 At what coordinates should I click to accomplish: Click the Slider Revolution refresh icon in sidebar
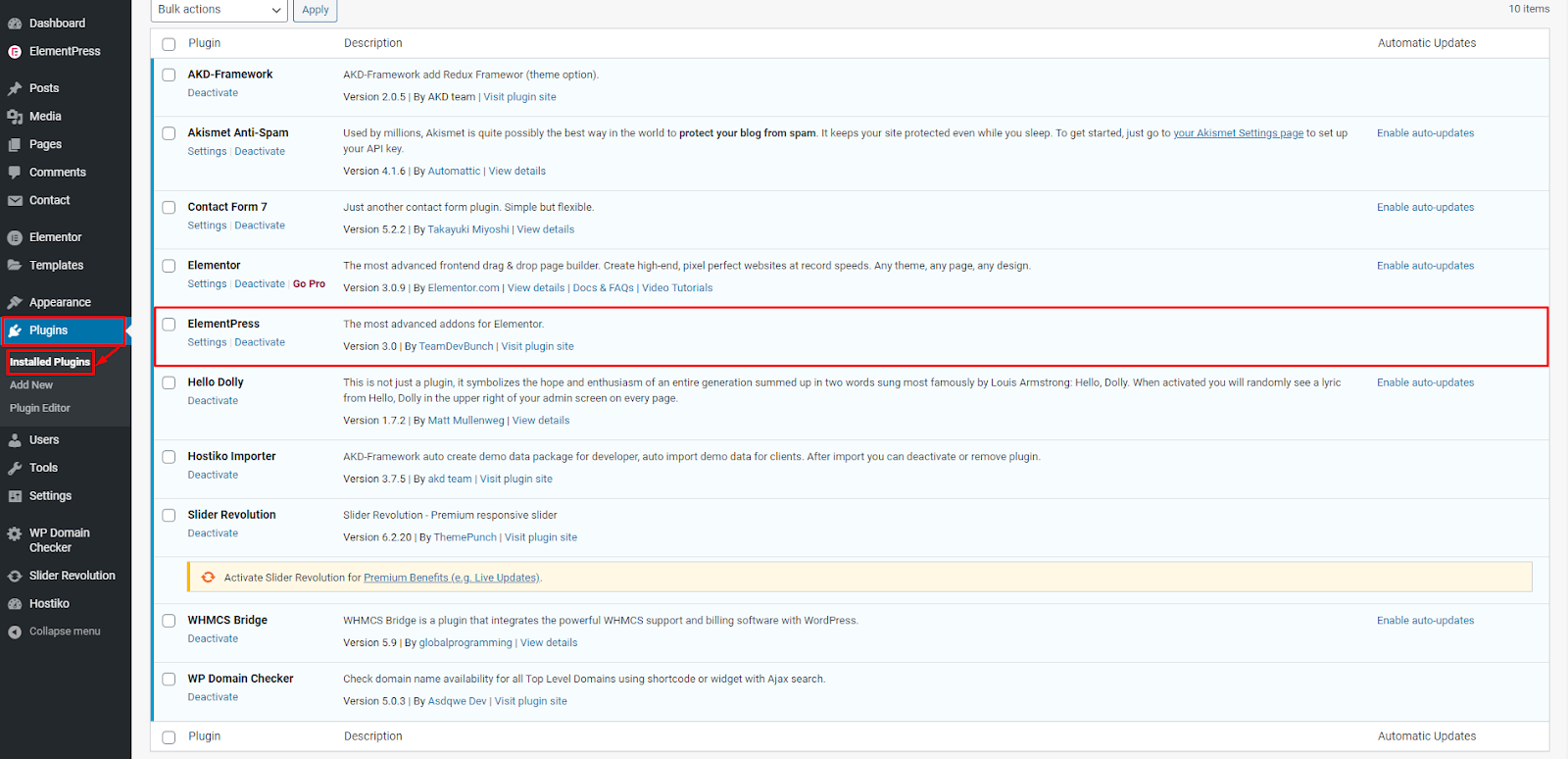[x=15, y=577]
